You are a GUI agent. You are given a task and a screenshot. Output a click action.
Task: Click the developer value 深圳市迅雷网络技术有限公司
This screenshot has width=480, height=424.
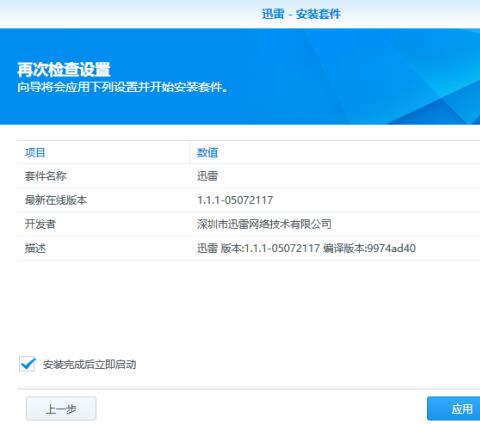[x=264, y=224]
